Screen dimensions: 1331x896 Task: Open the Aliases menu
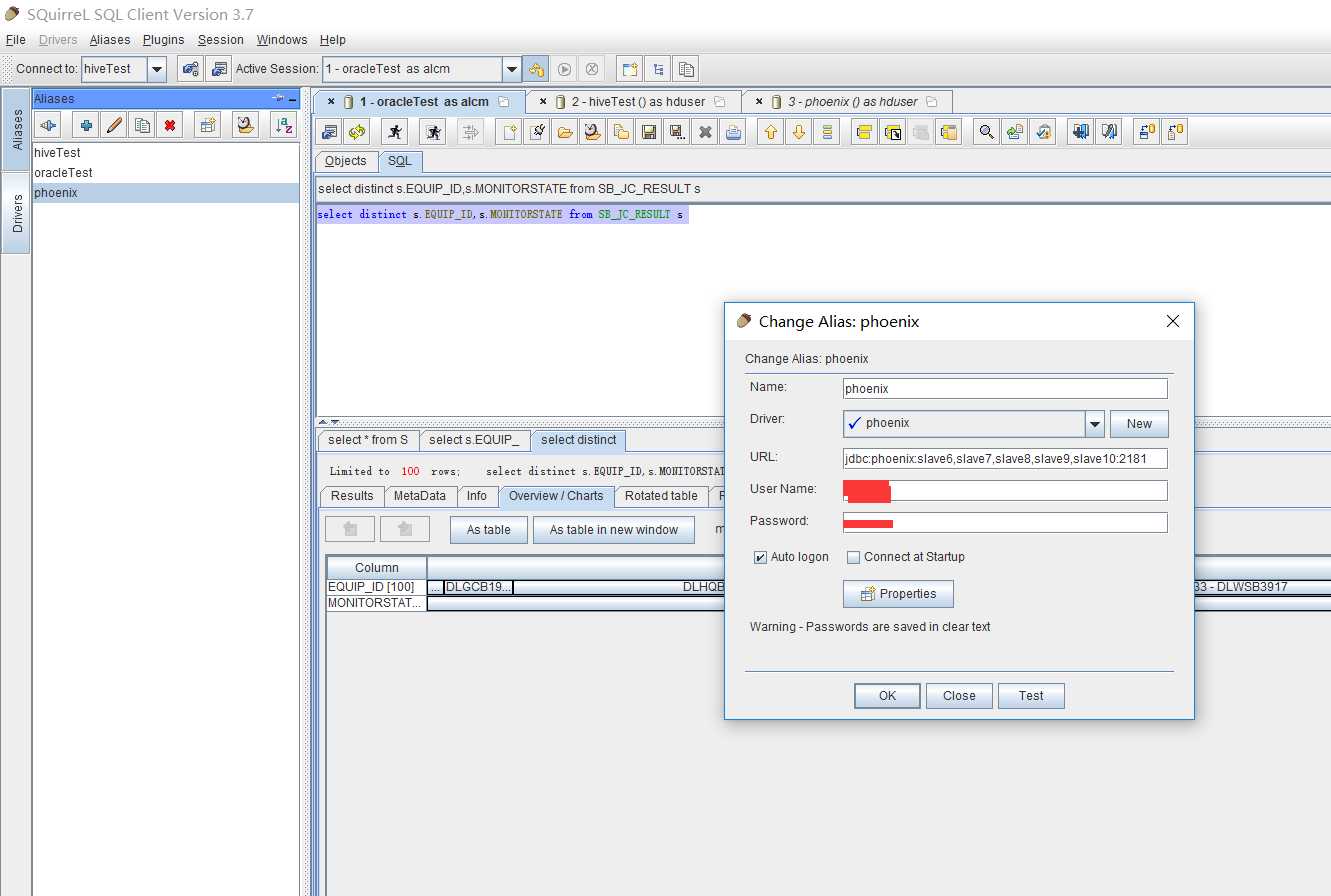click(x=110, y=40)
